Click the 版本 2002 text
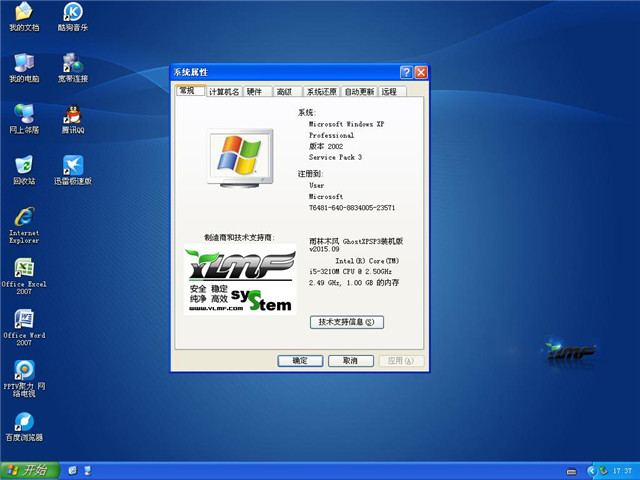The height and width of the screenshot is (480, 640). (x=326, y=146)
